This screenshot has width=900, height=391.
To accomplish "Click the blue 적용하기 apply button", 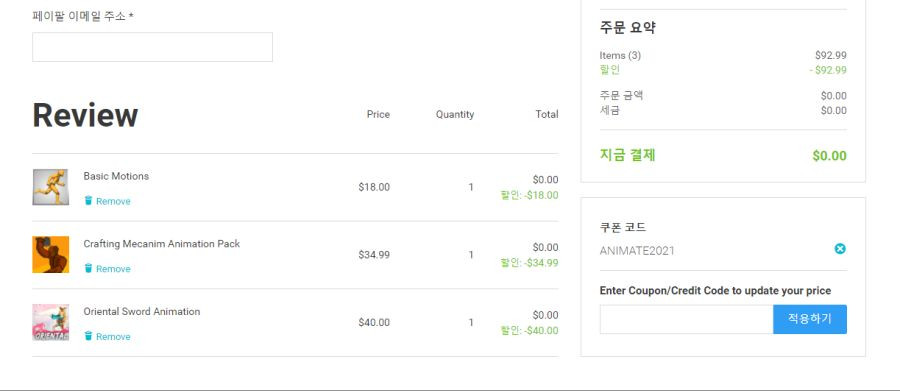I will [x=809, y=319].
